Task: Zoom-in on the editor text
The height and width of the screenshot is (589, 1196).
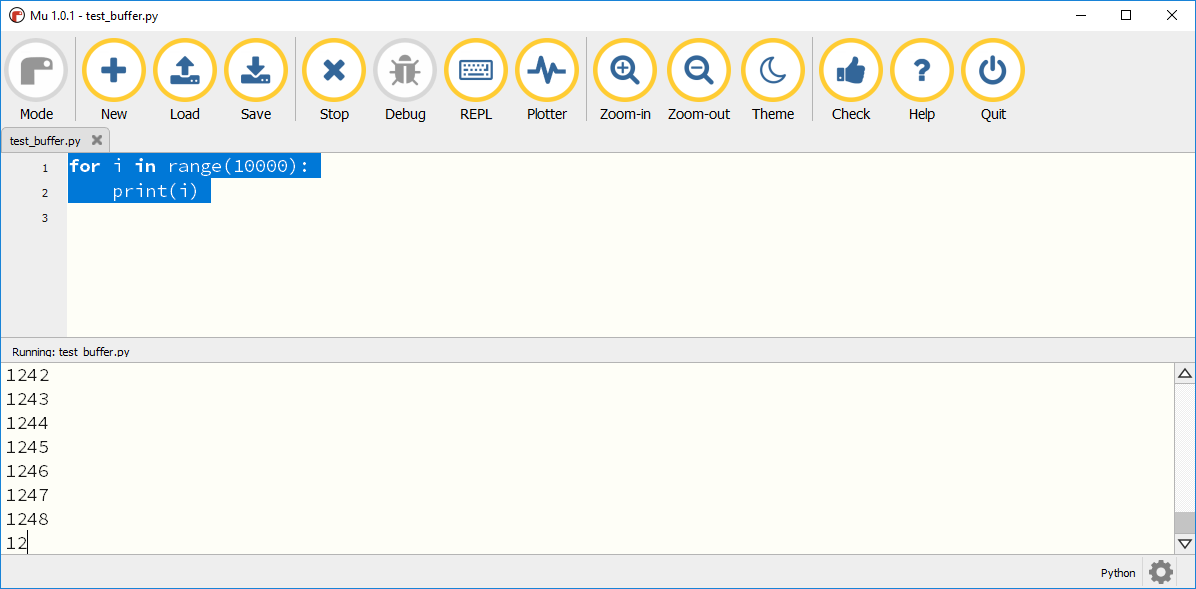Action: tap(625, 80)
